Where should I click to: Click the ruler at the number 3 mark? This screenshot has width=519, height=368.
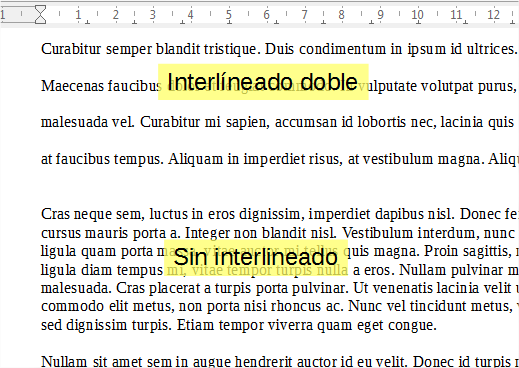click(153, 15)
